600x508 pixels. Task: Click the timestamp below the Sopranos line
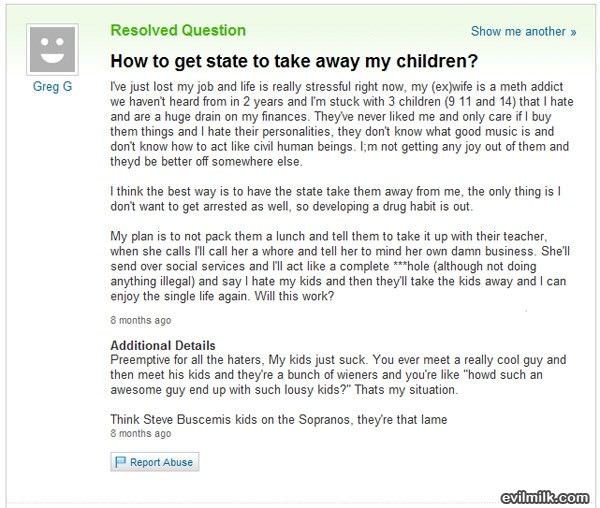click(140, 433)
